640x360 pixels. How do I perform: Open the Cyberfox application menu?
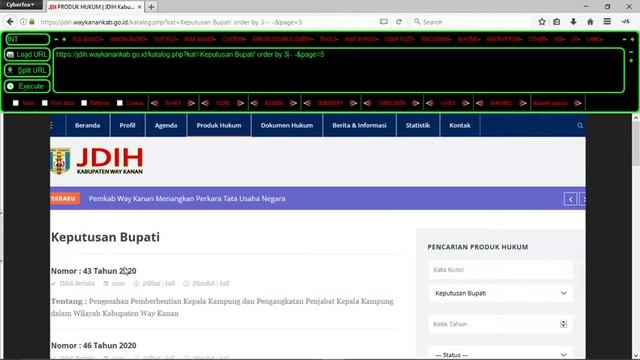(x=20, y=4)
